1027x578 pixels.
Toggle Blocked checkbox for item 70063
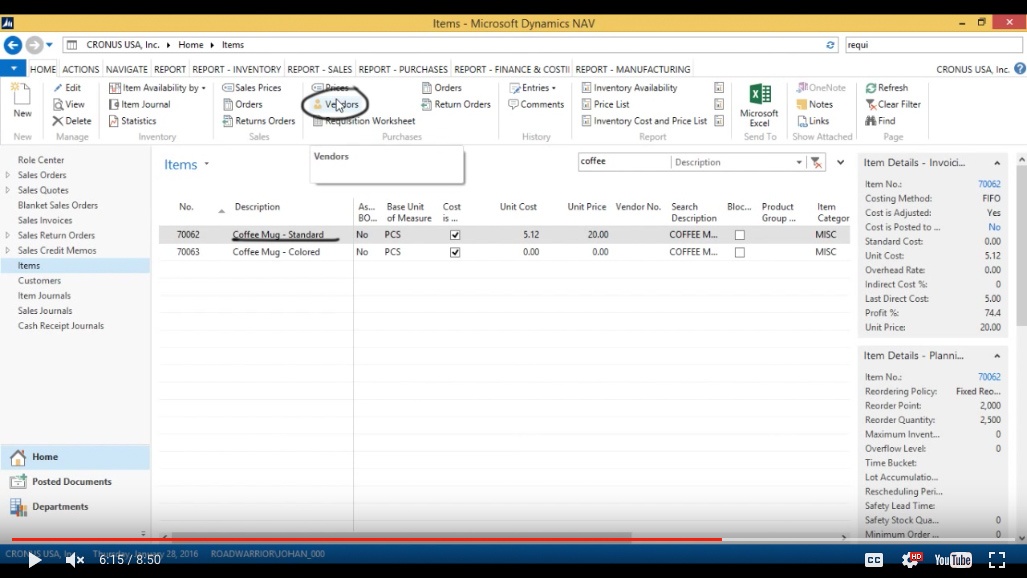coord(739,252)
